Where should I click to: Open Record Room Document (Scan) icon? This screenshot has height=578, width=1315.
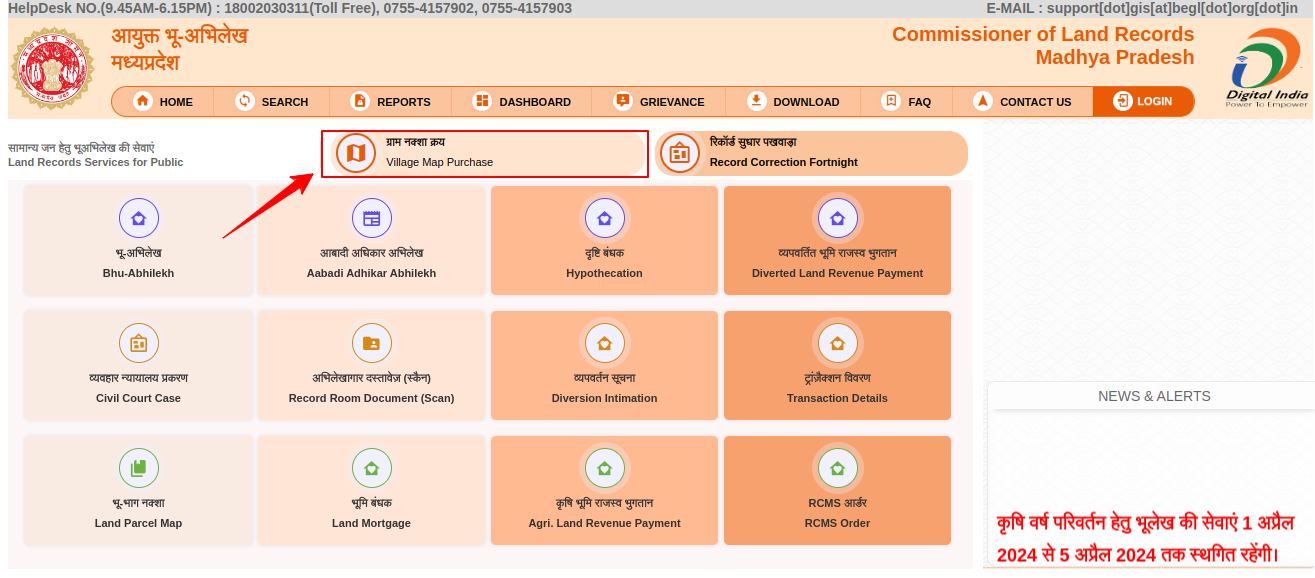pyautogui.click(x=371, y=343)
